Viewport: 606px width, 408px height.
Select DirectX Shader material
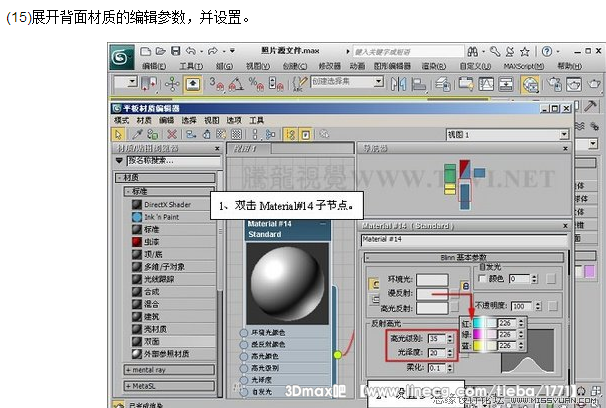[167, 204]
